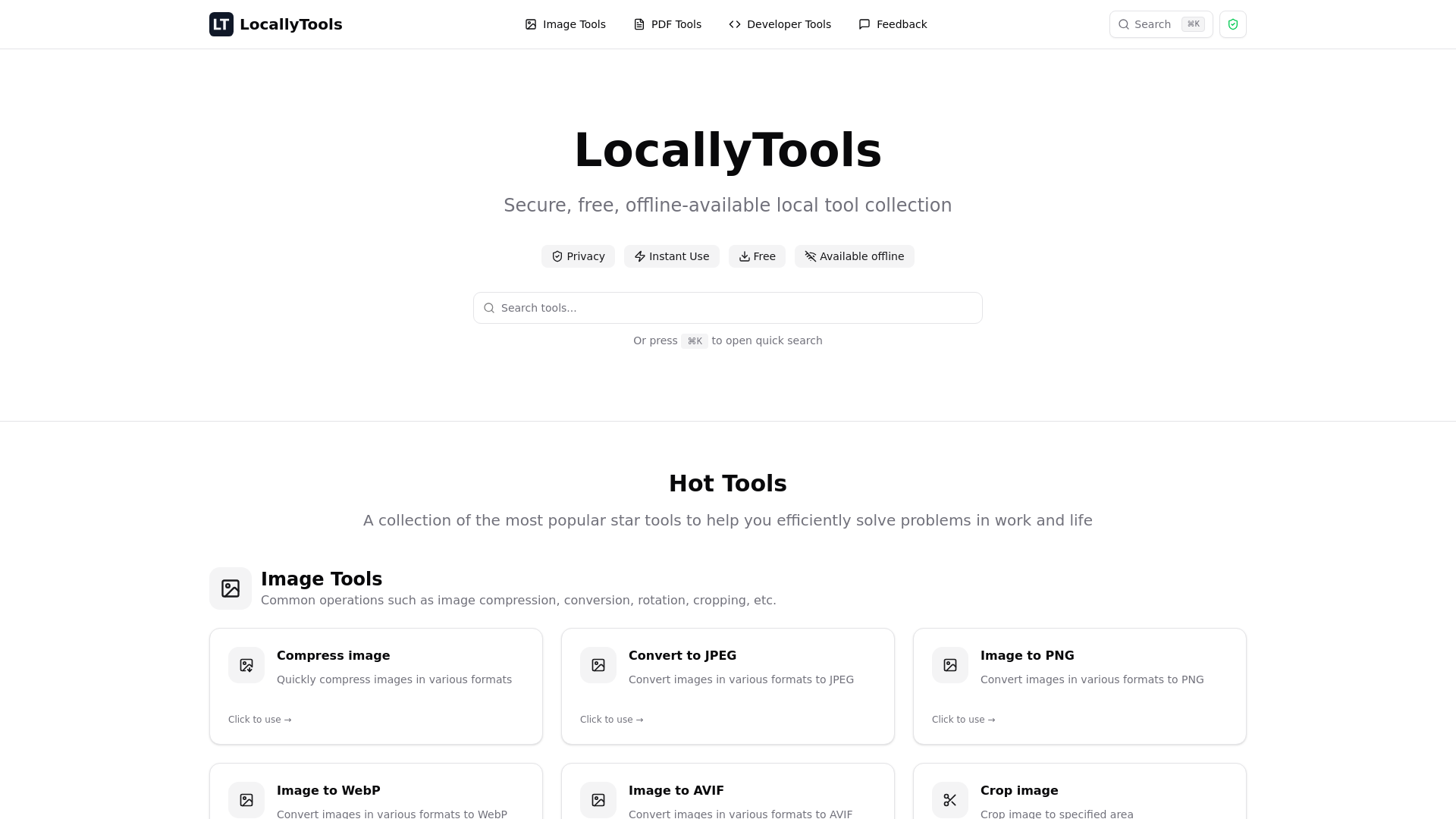Click the Instant Use badge
The height and width of the screenshot is (819, 1456).
pos(671,256)
